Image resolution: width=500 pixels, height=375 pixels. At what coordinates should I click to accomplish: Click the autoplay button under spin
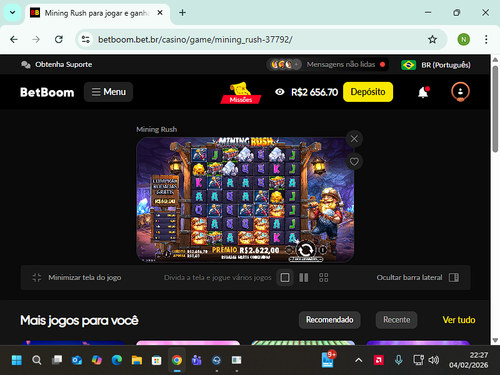(x=306, y=259)
